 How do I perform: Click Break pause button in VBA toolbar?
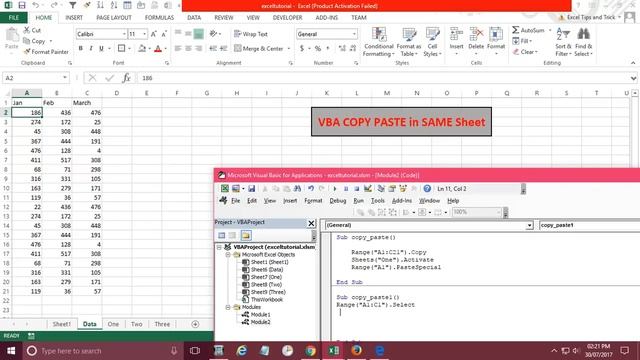pyautogui.click(x=346, y=189)
